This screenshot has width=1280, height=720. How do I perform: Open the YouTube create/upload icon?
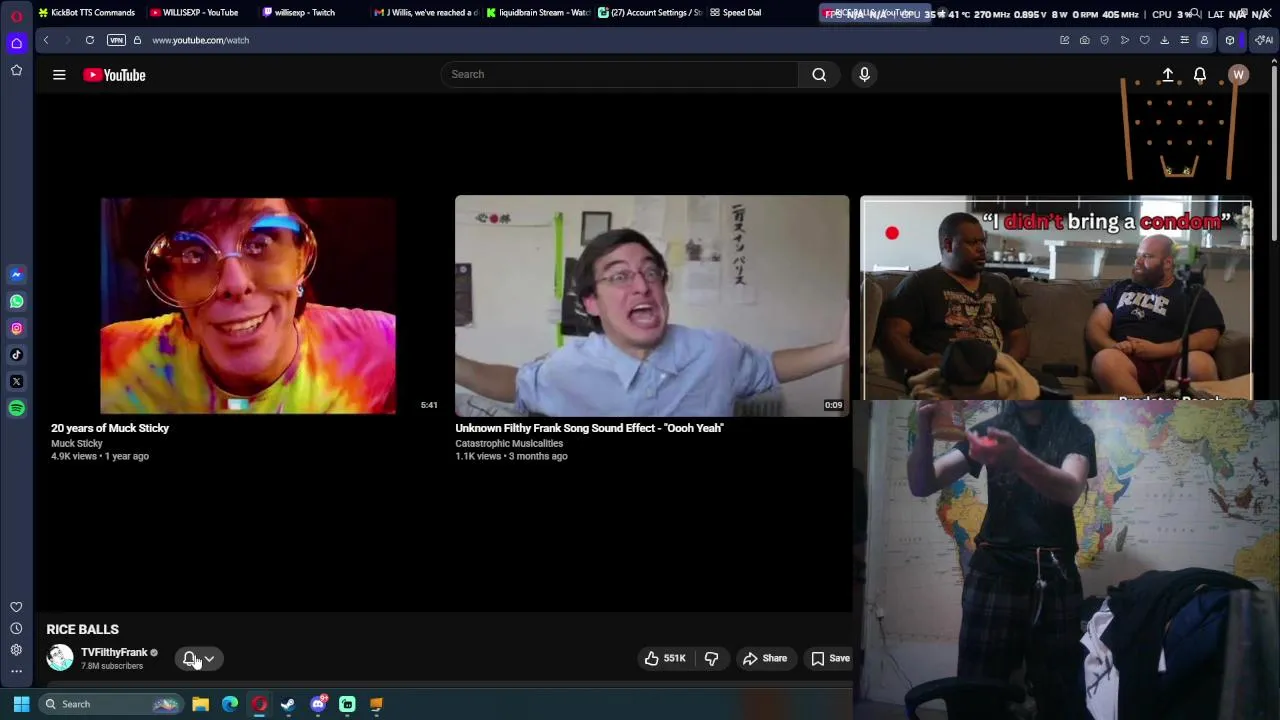[1167, 75]
